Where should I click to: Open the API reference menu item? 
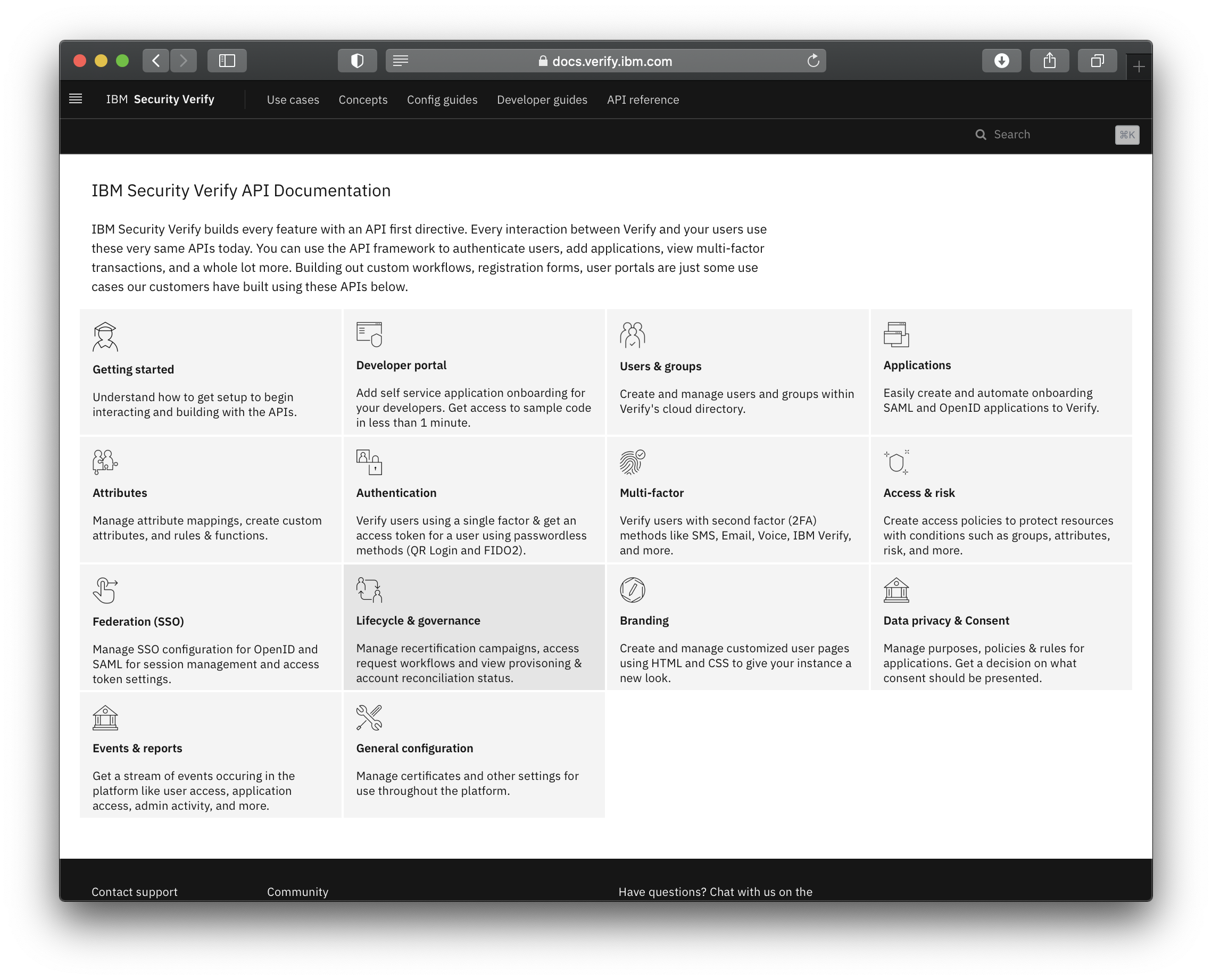tap(642, 100)
